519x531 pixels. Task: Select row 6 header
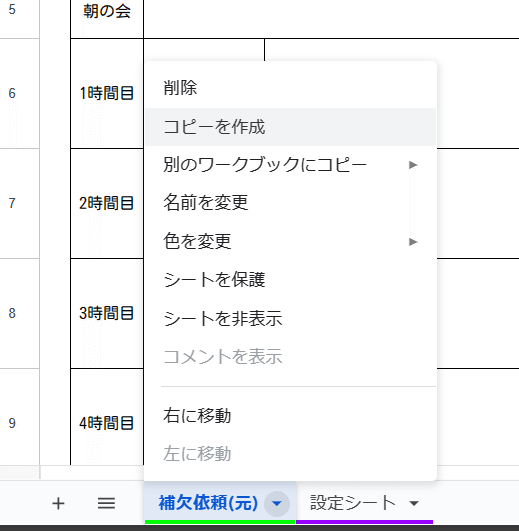point(20,93)
